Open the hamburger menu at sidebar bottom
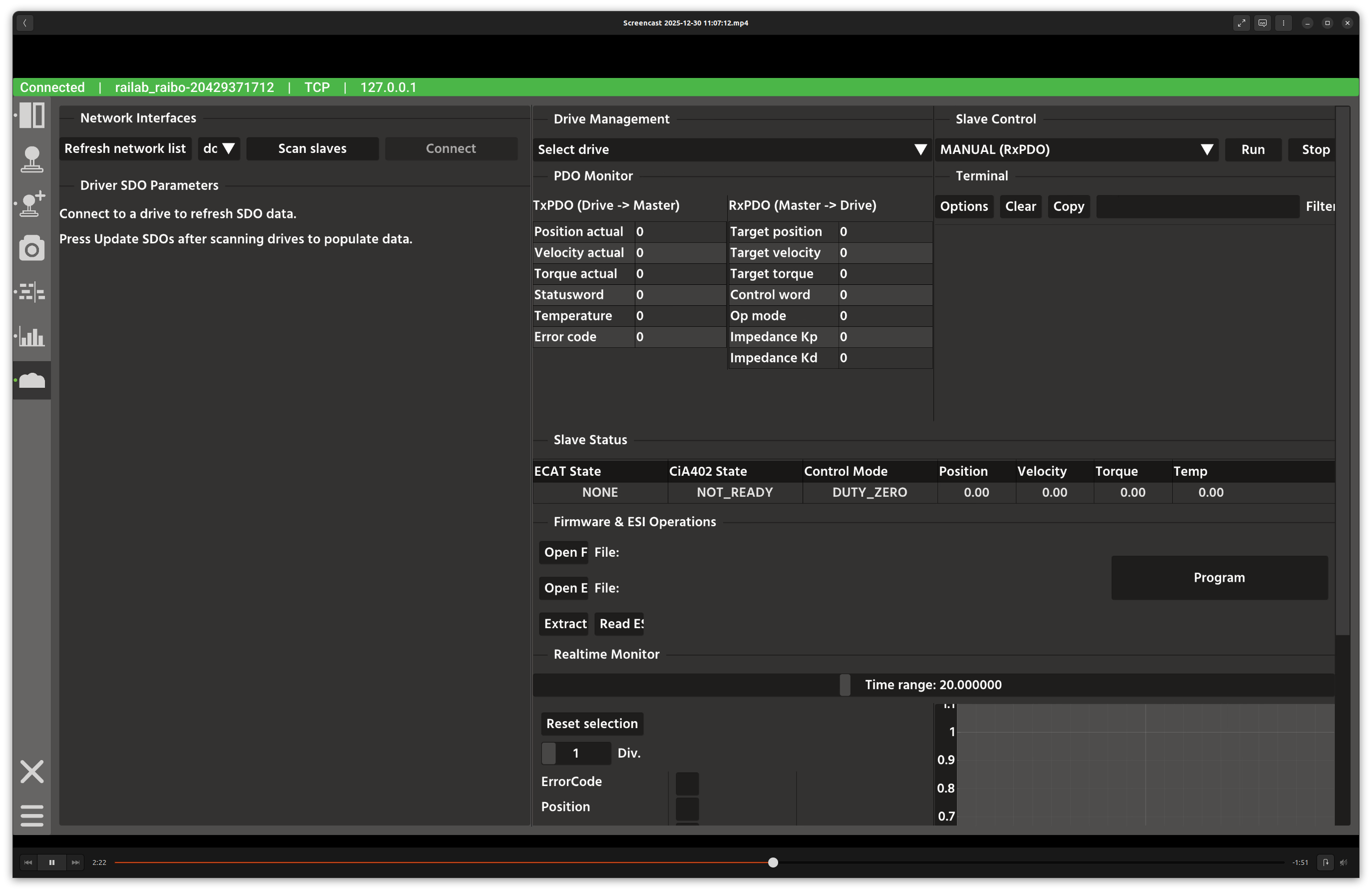The width and height of the screenshot is (1372, 892). [x=31, y=816]
